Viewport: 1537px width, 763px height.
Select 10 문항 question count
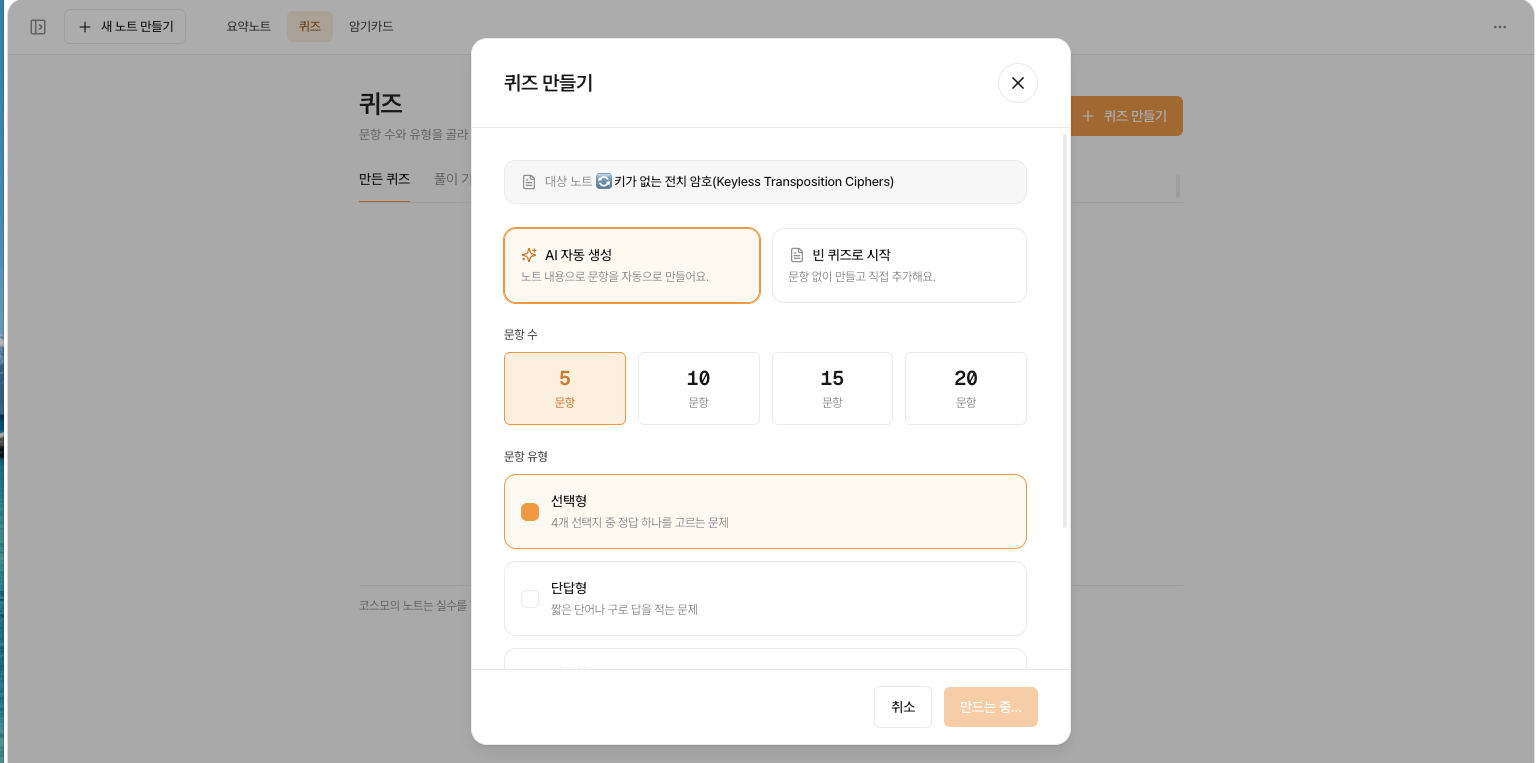[x=699, y=388]
